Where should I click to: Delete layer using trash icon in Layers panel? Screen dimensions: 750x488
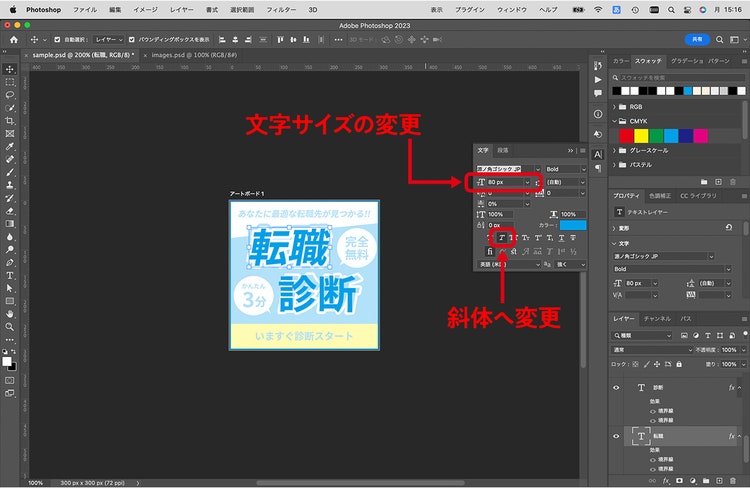pyautogui.click(x=733, y=480)
